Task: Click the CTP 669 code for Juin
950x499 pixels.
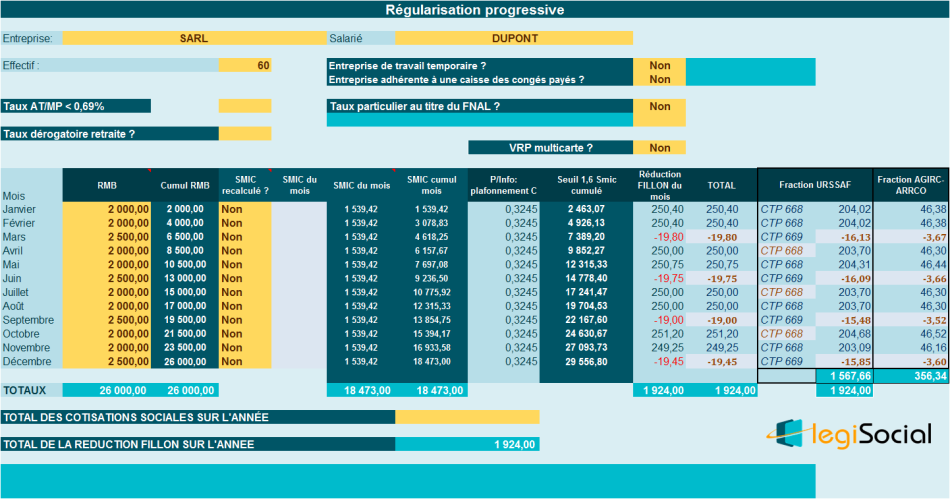Action: (782, 278)
